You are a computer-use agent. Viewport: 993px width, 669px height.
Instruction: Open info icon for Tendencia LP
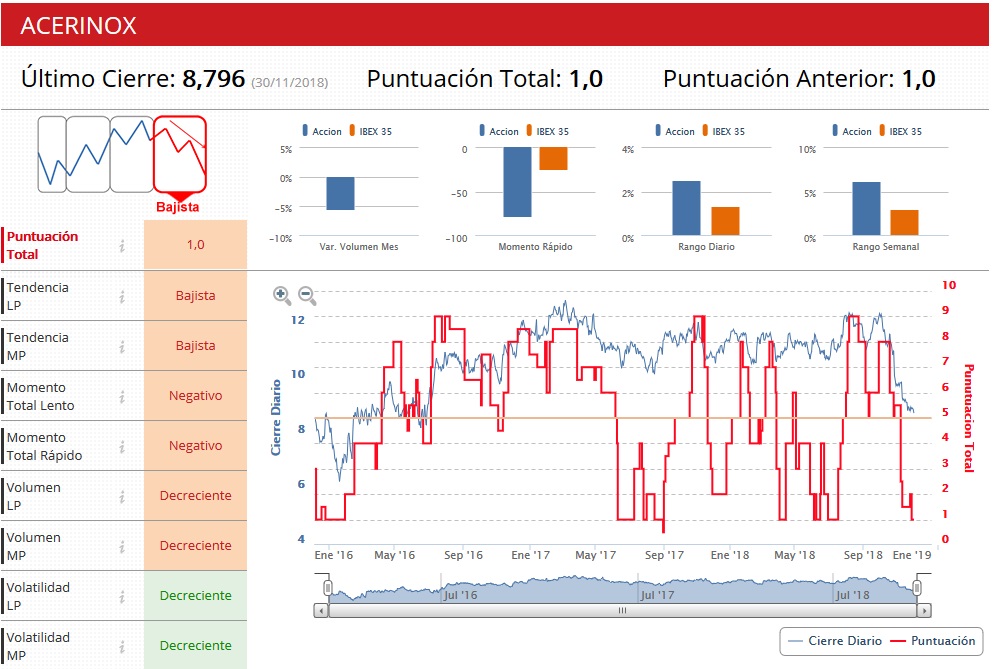tap(122, 296)
